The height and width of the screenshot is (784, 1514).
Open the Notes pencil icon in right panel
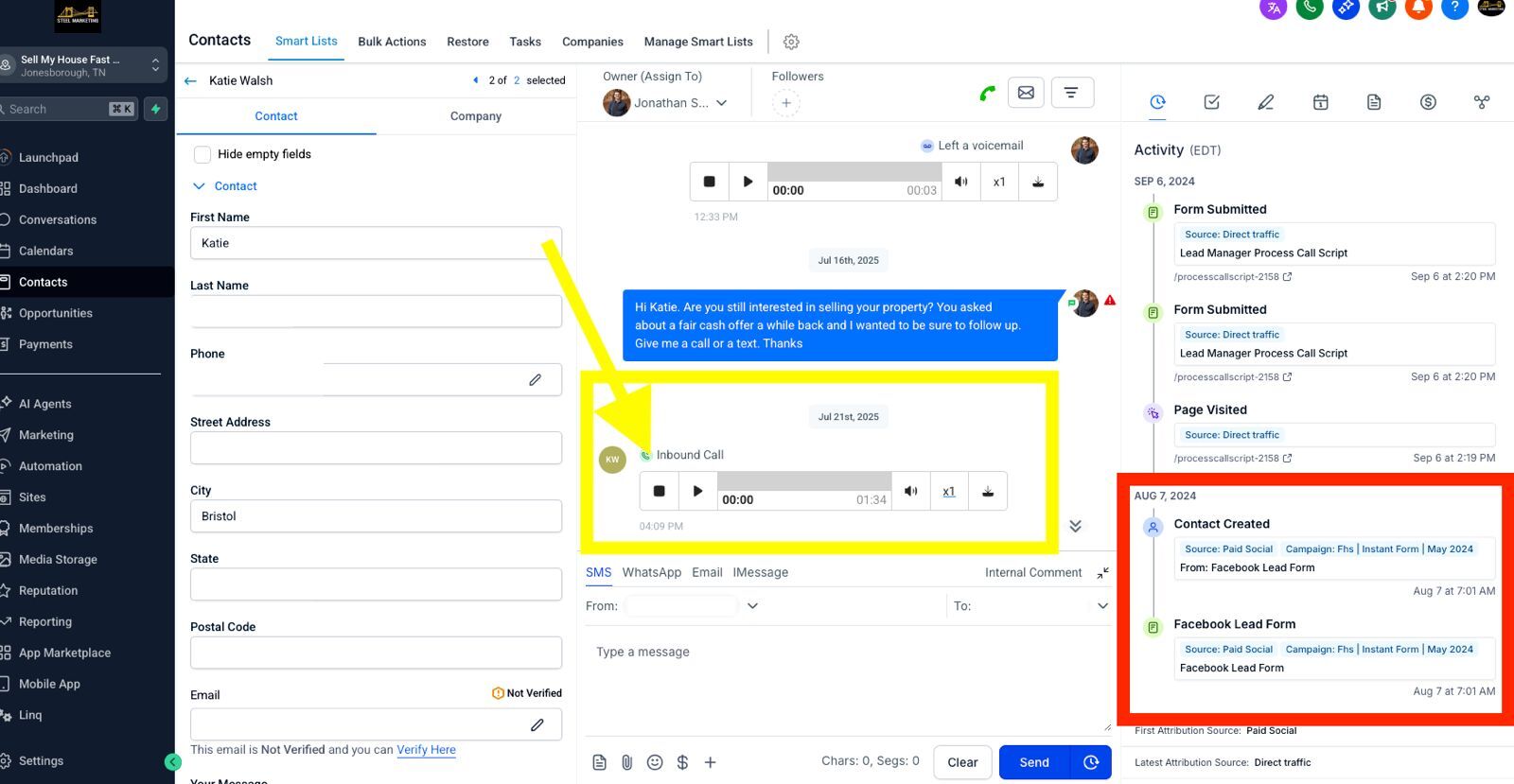click(1265, 102)
